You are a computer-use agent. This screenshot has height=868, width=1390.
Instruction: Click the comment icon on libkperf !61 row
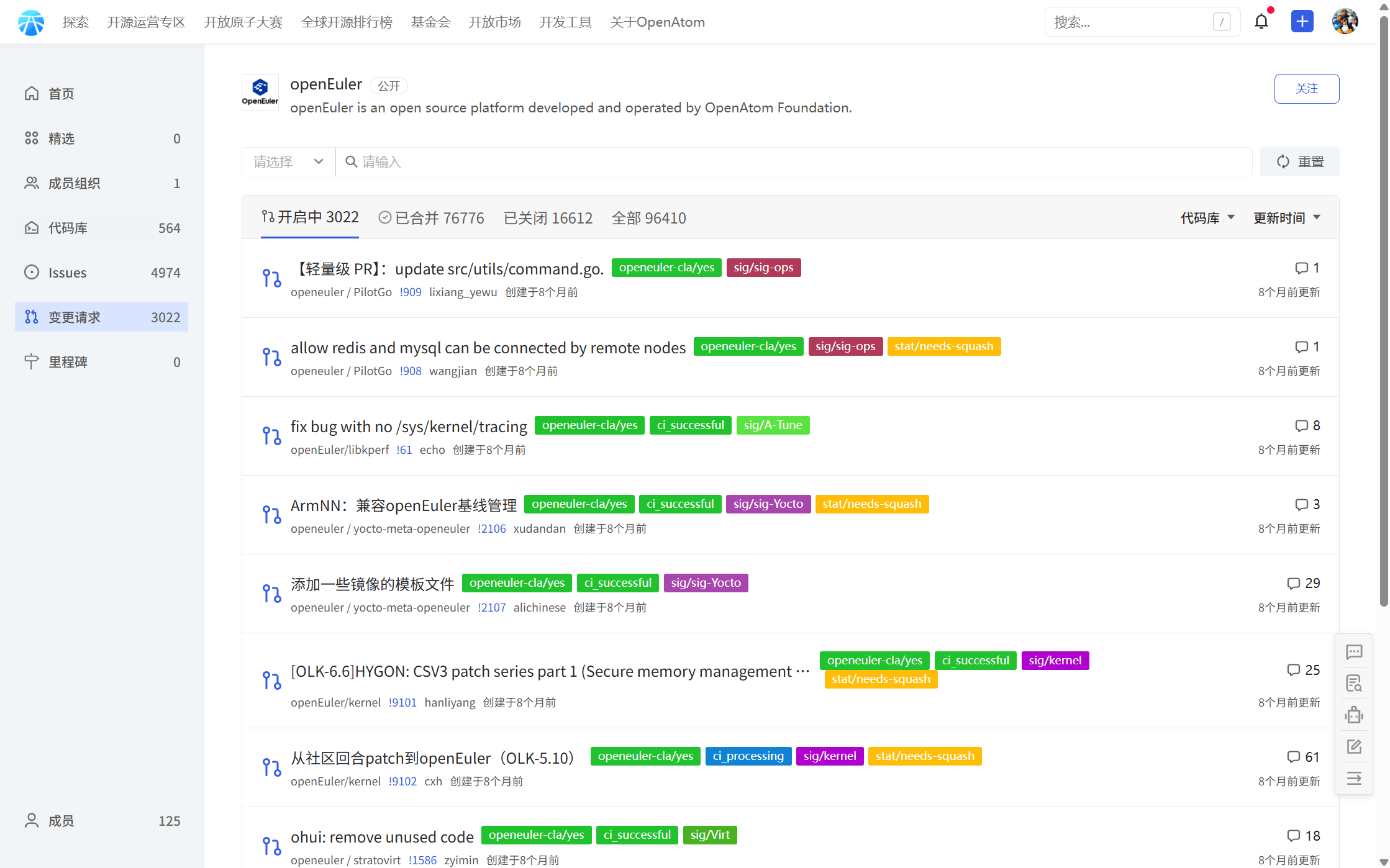(x=1301, y=425)
